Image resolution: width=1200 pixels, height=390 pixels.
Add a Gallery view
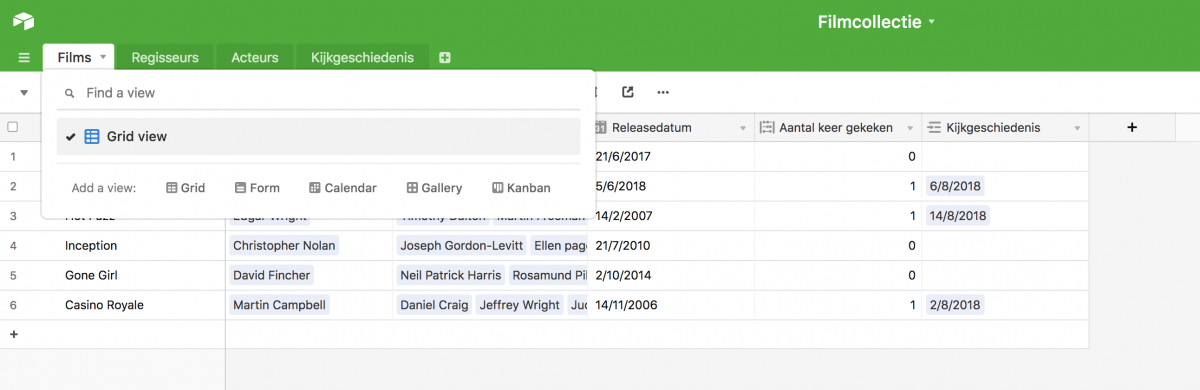[434, 188]
